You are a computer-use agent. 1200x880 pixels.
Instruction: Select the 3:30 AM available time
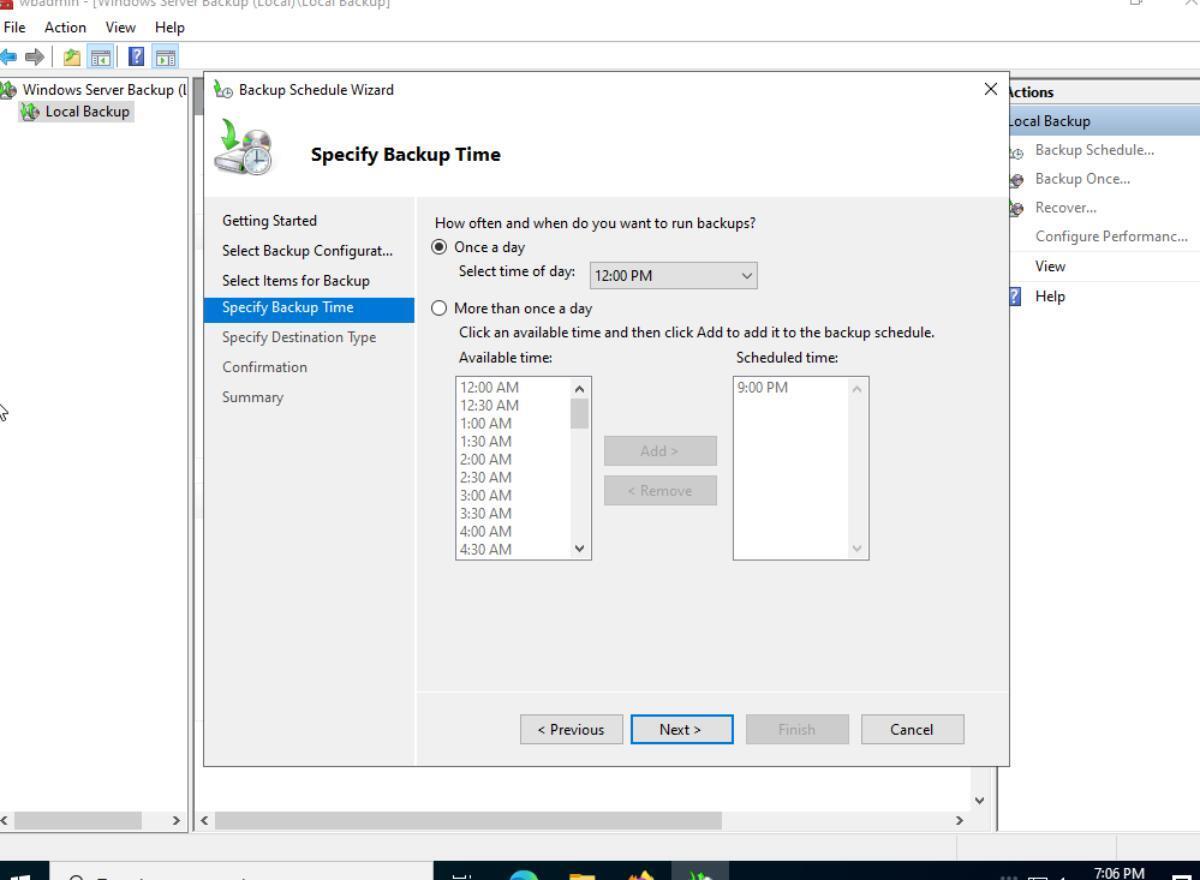tap(486, 513)
